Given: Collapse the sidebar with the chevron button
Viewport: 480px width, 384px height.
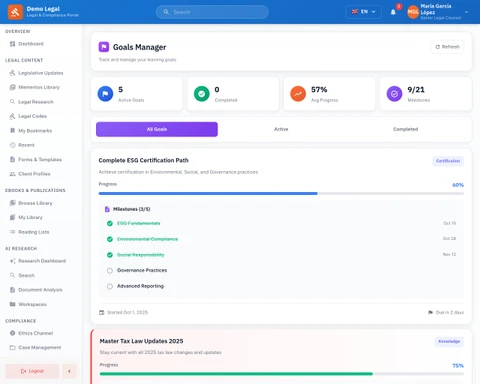Looking at the screenshot, I should [x=69, y=371].
